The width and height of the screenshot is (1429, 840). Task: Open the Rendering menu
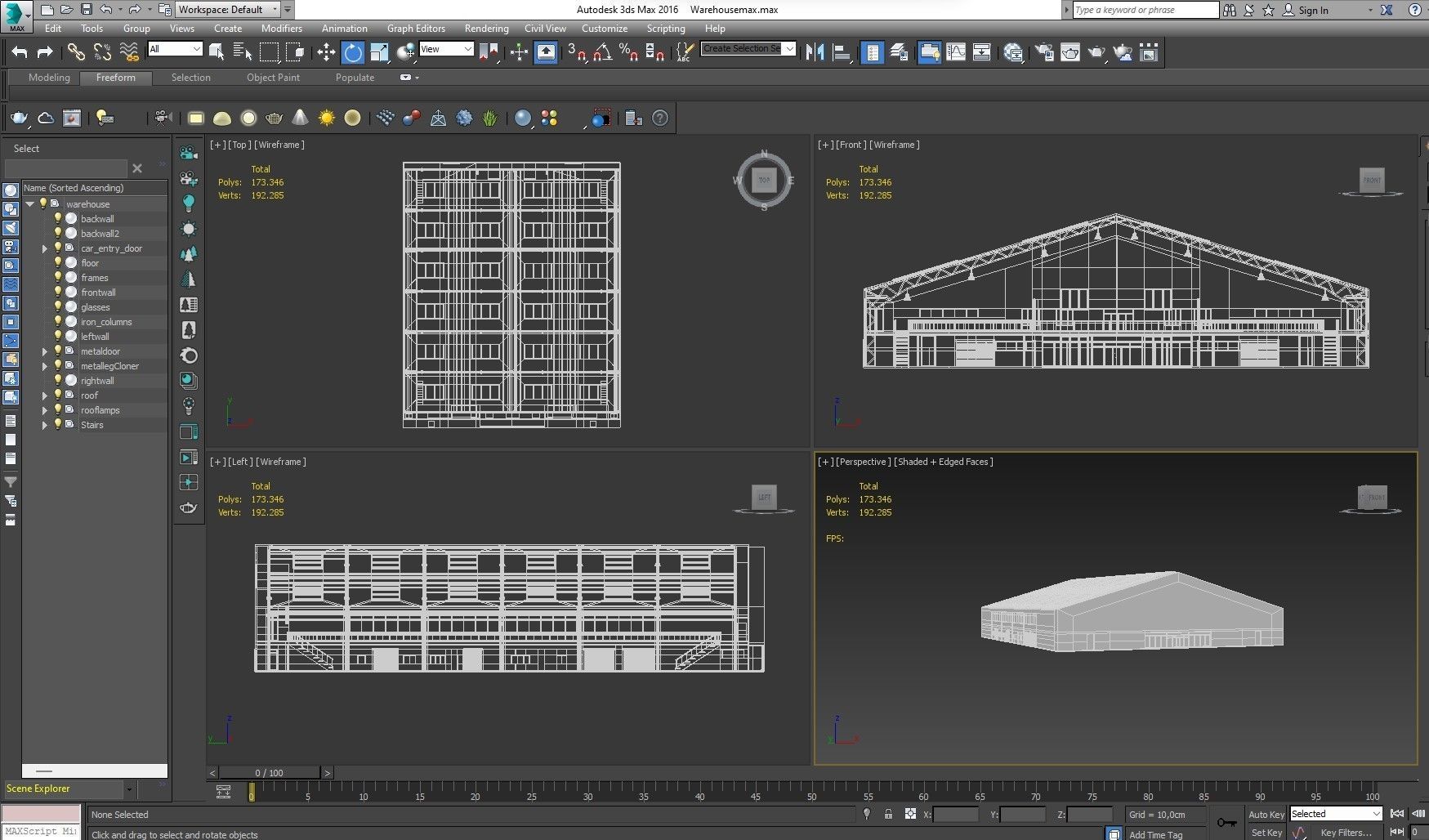click(x=486, y=28)
